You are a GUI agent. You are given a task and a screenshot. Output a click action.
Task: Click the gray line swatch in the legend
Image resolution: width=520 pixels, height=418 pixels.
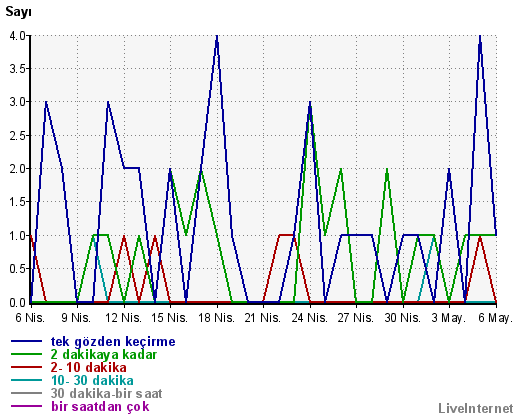pos(27,393)
